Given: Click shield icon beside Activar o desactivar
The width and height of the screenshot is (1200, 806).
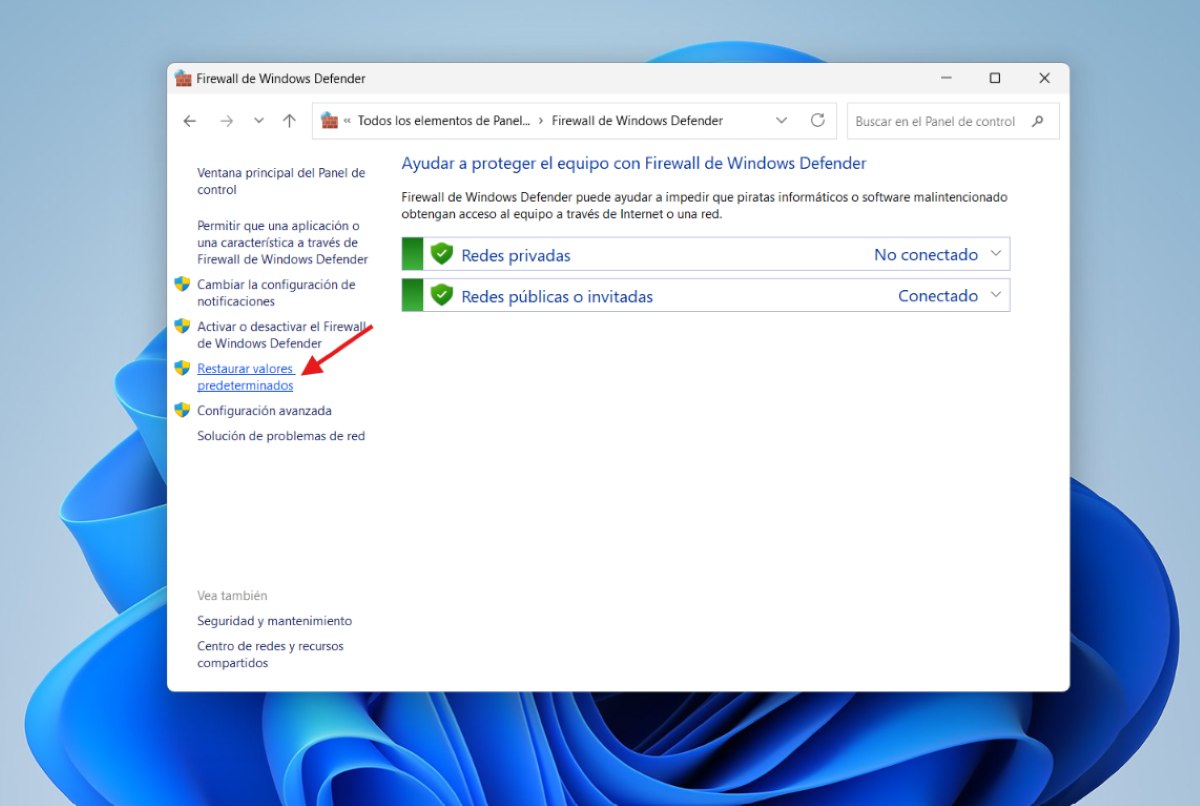Looking at the screenshot, I should [182, 326].
